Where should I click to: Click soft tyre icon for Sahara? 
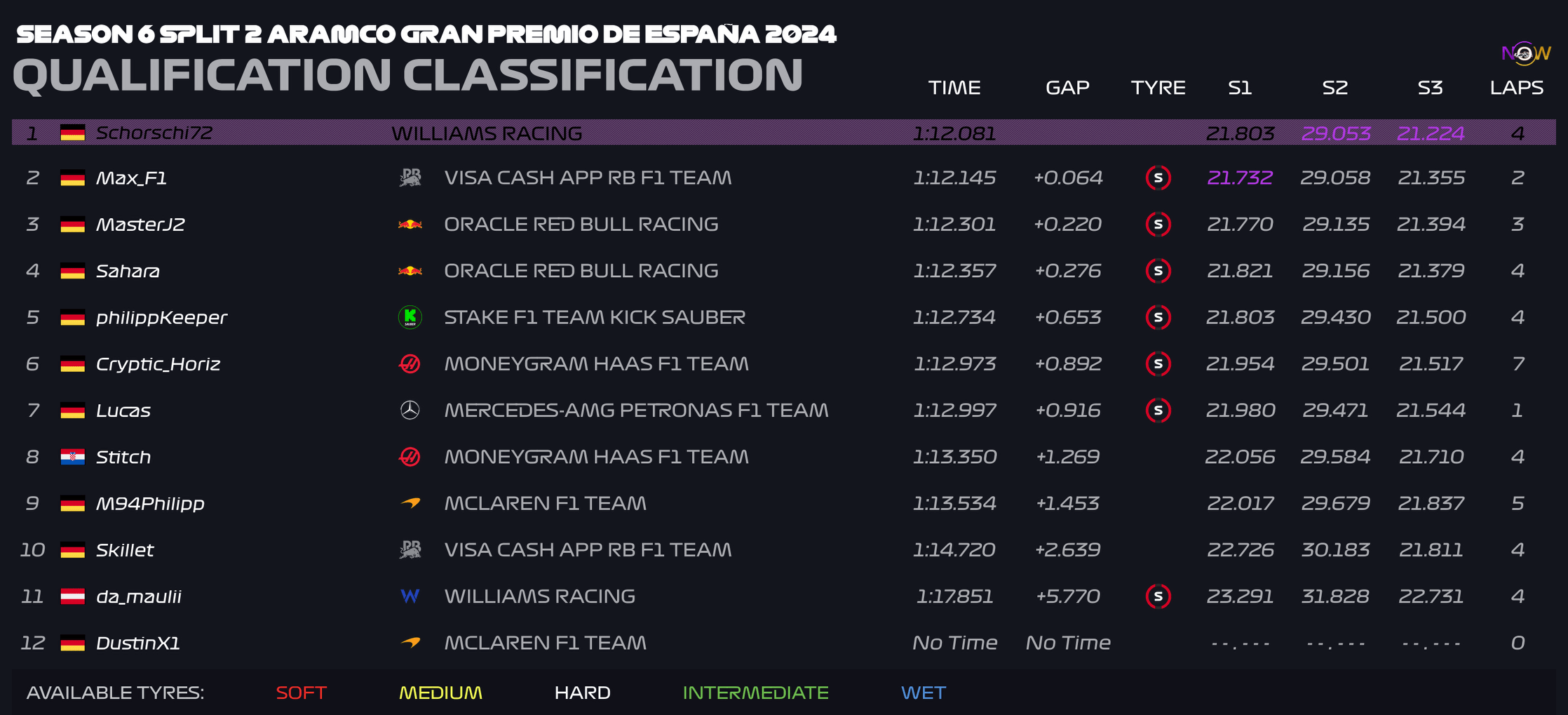click(1158, 271)
